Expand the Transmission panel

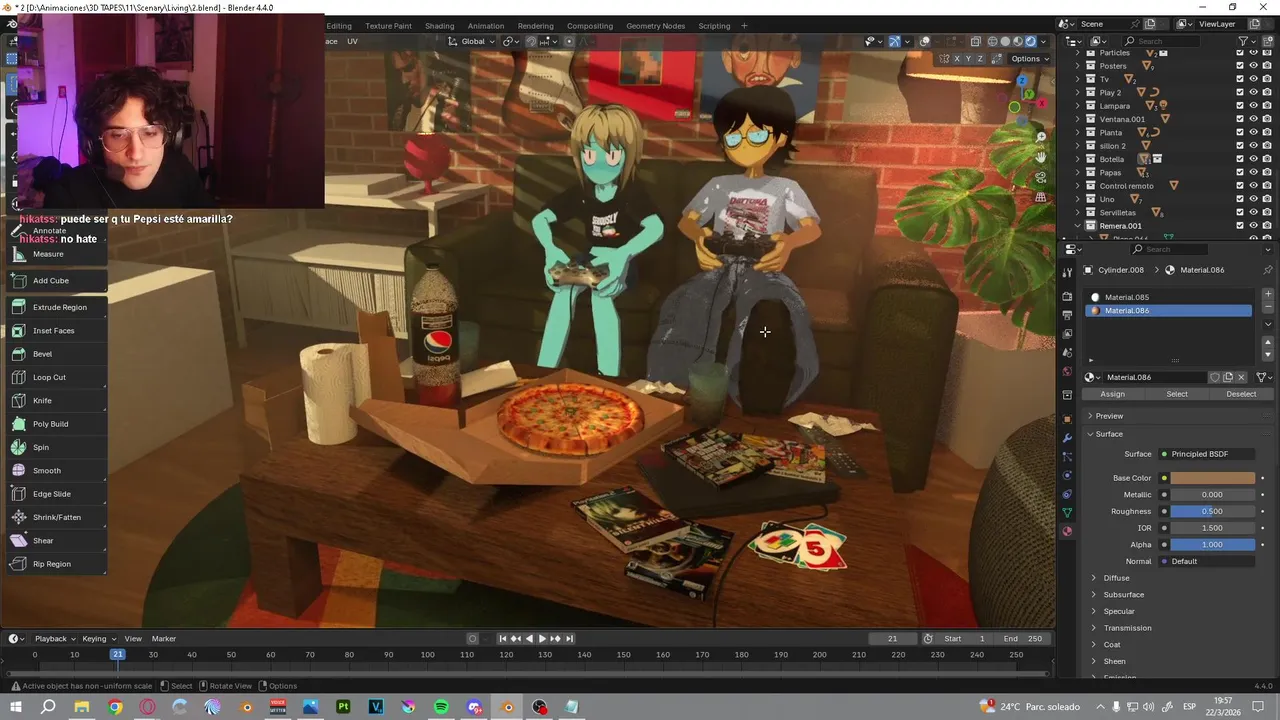point(1127,628)
